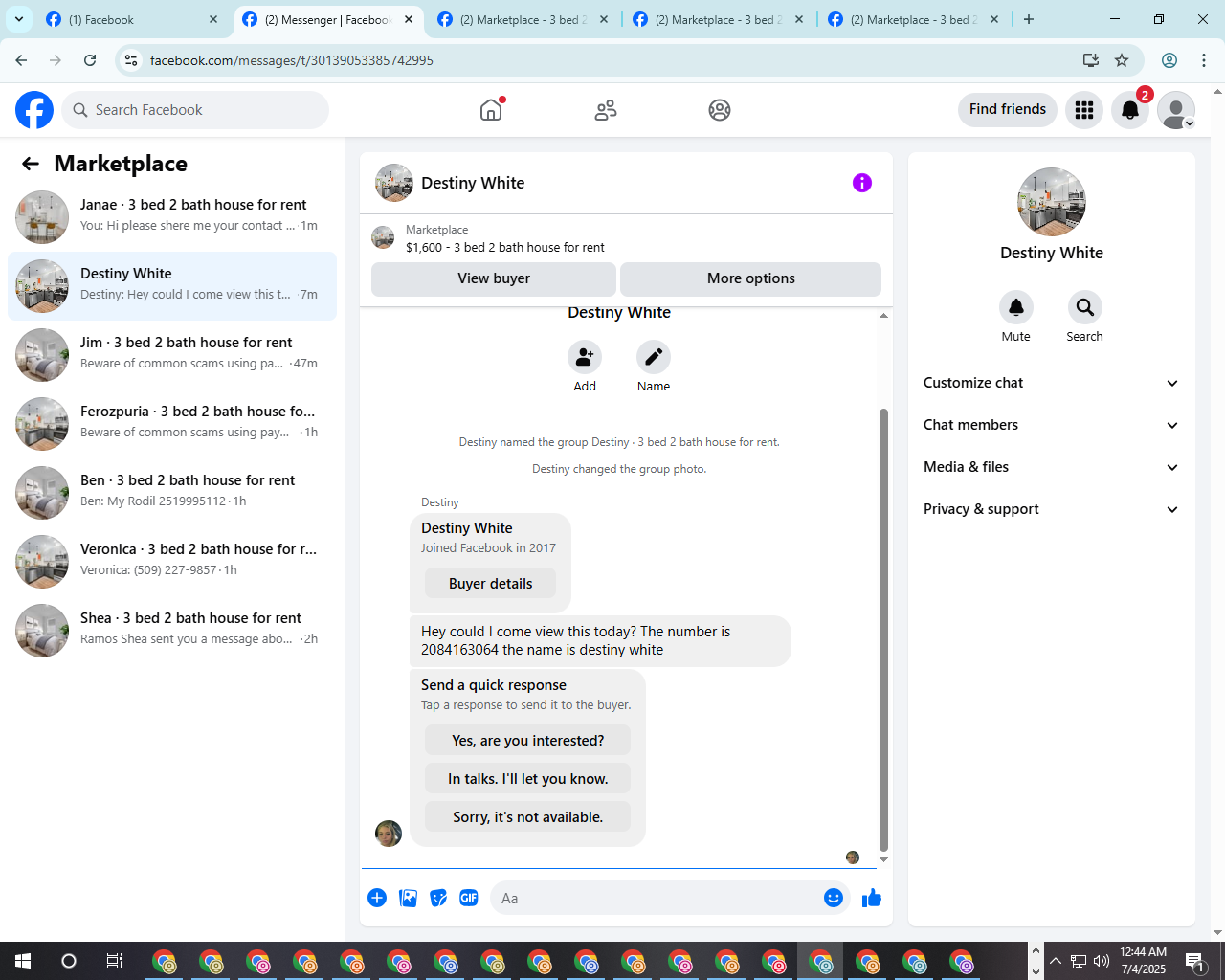Click the View buyer button
1225x980 pixels.
coord(494,278)
